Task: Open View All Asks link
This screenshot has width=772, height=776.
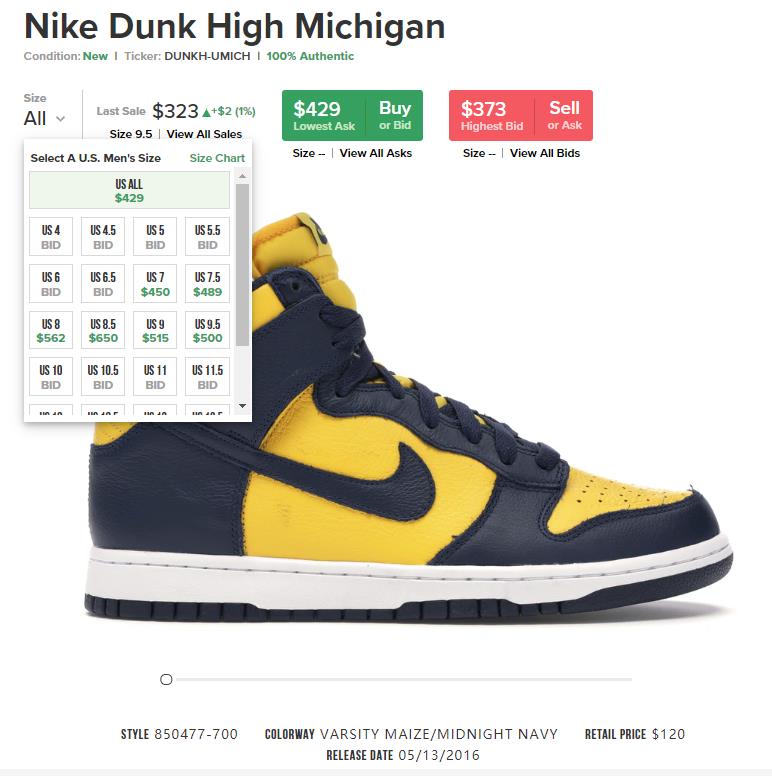Action: (376, 153)
